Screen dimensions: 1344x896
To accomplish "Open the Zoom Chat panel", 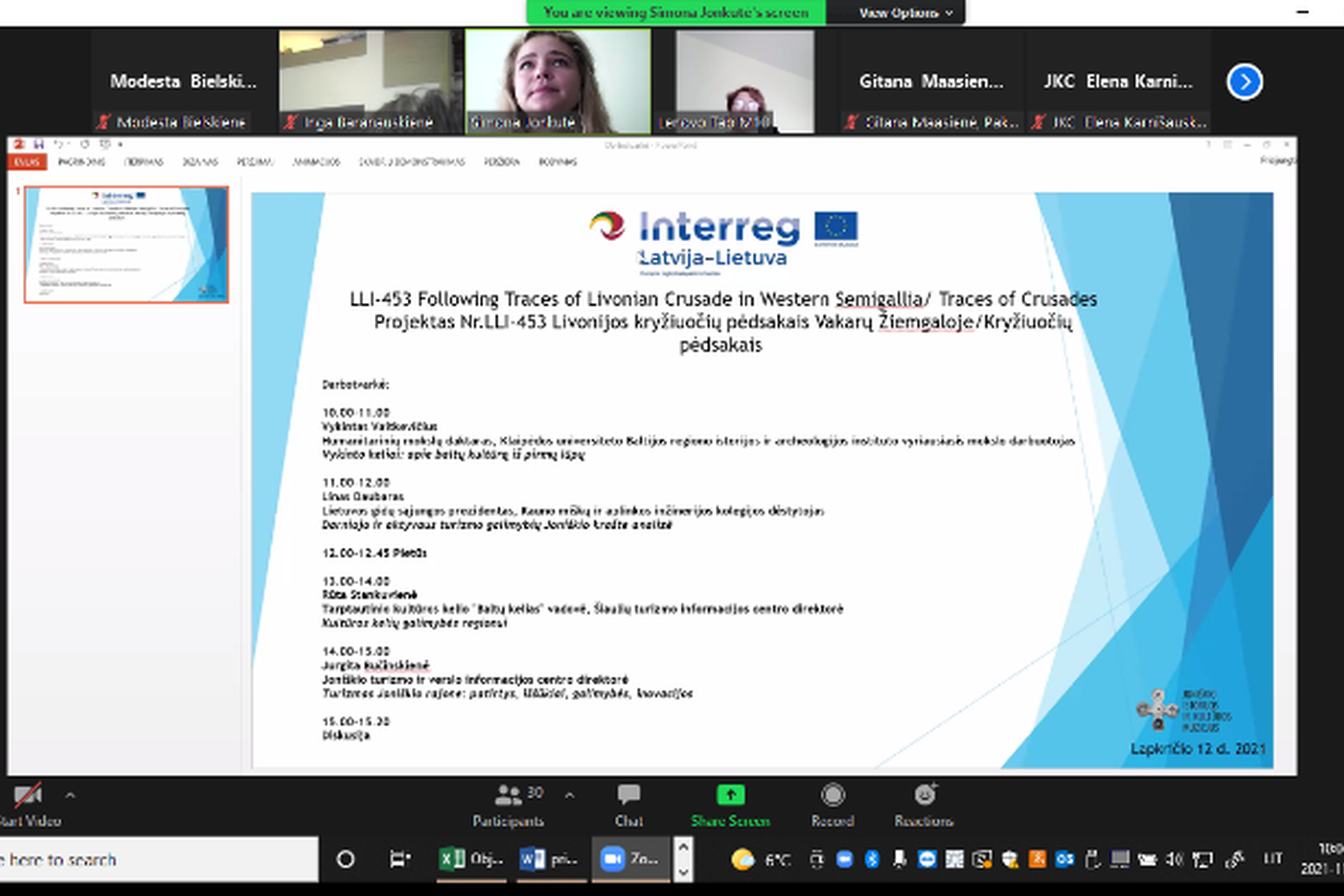I will 629,805.
